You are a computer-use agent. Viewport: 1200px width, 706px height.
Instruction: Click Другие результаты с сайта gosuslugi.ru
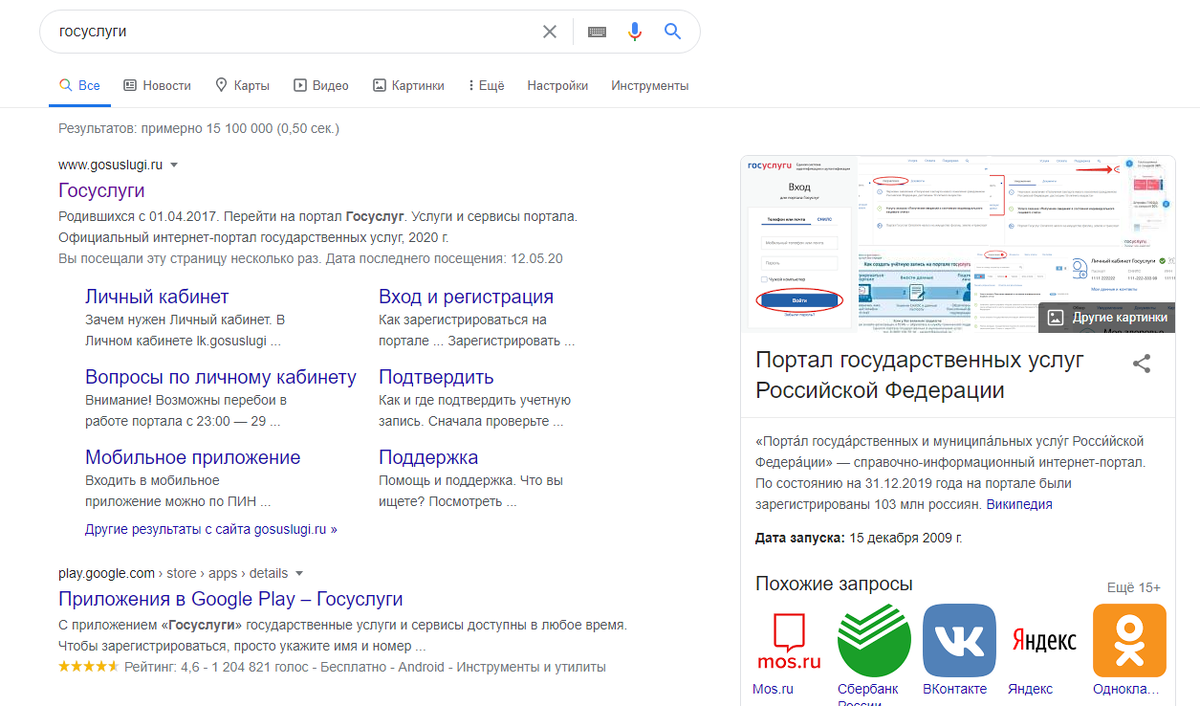pos(211,529)
